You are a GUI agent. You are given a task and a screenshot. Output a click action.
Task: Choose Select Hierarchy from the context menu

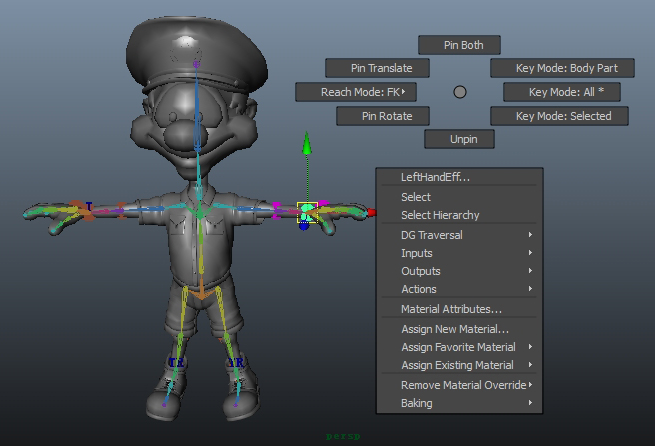click(459, 215)
